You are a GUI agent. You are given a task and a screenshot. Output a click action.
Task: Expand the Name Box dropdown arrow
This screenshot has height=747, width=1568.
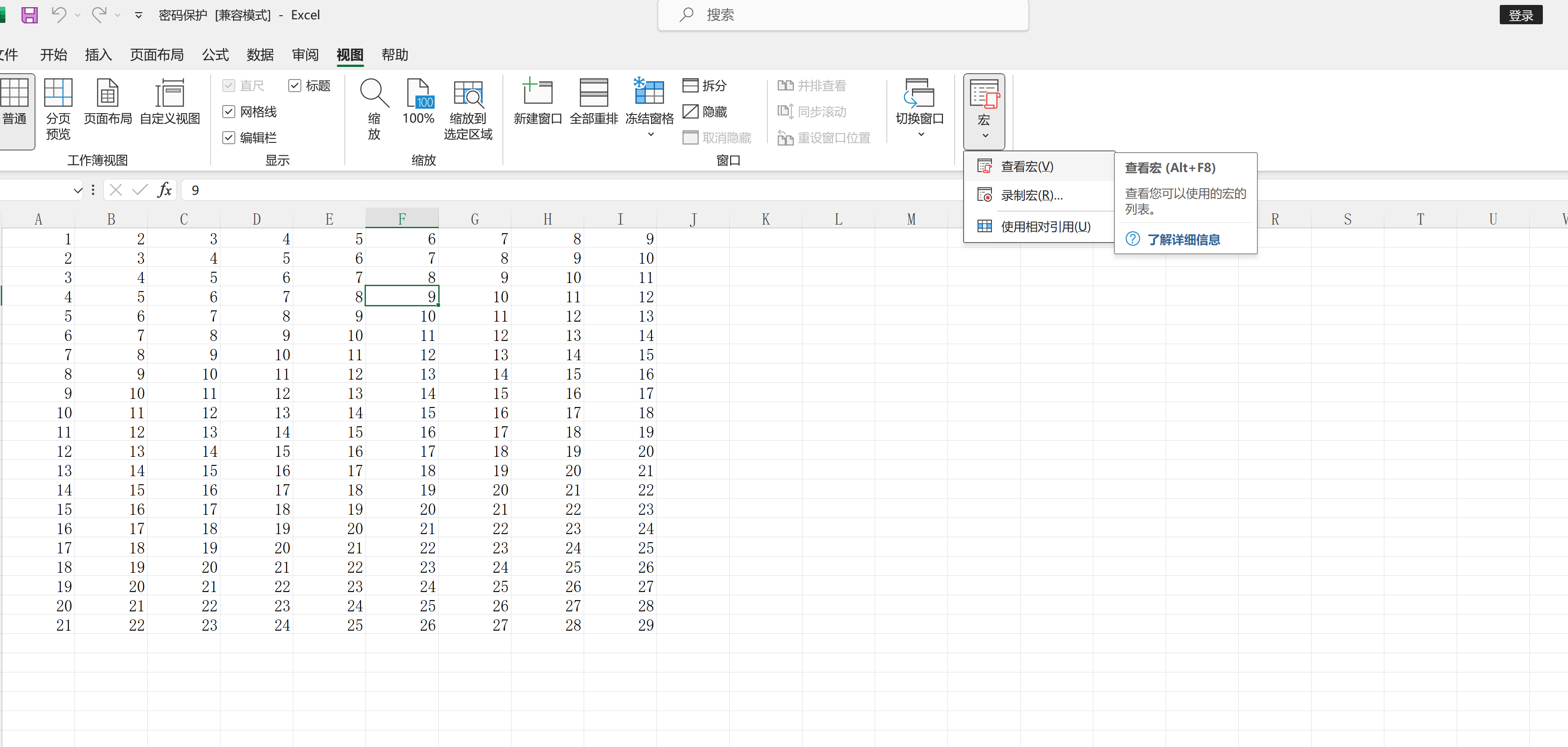[77, 190]
